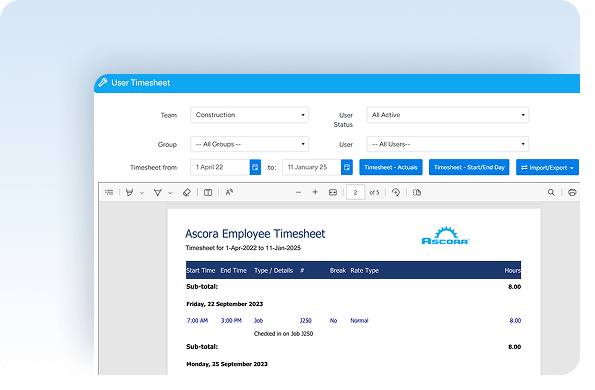The height and width of the screenshot is (390, 595).
Task: Open the User Status dropdown showing All Active
Action: tap(448, 115)
